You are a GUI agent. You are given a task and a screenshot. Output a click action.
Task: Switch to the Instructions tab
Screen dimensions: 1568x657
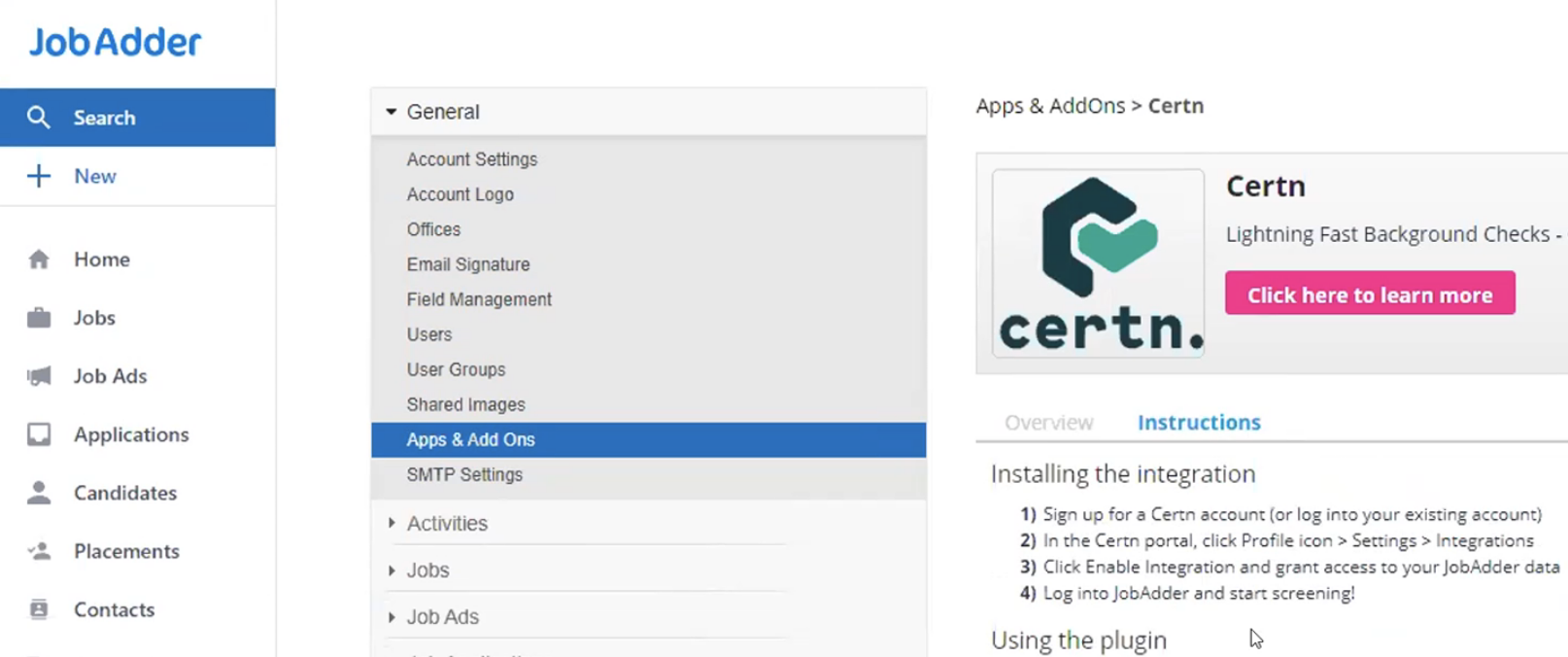tap(1199, 423)
